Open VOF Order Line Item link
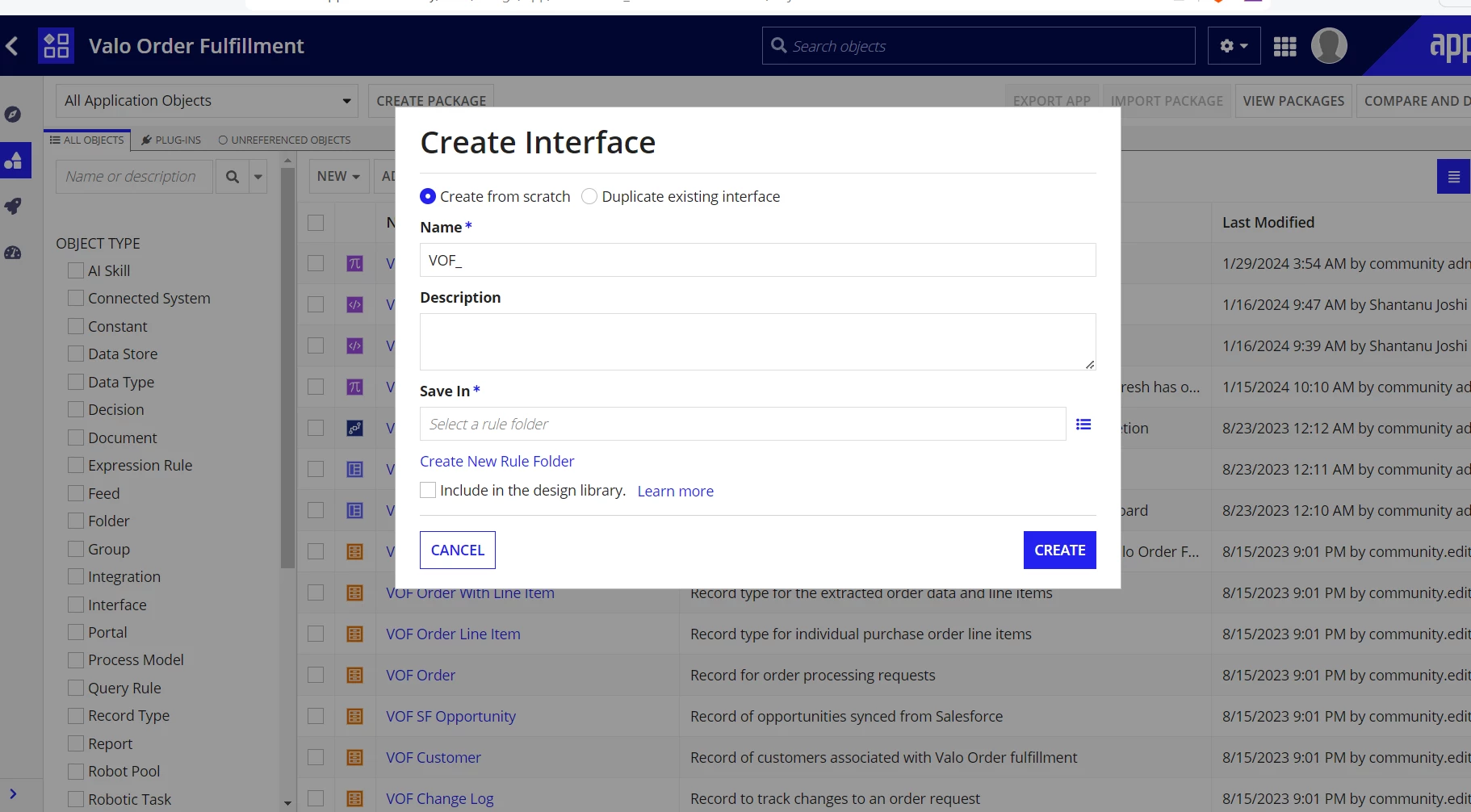This screenshot has height=812, width=1471. (453, 634)
